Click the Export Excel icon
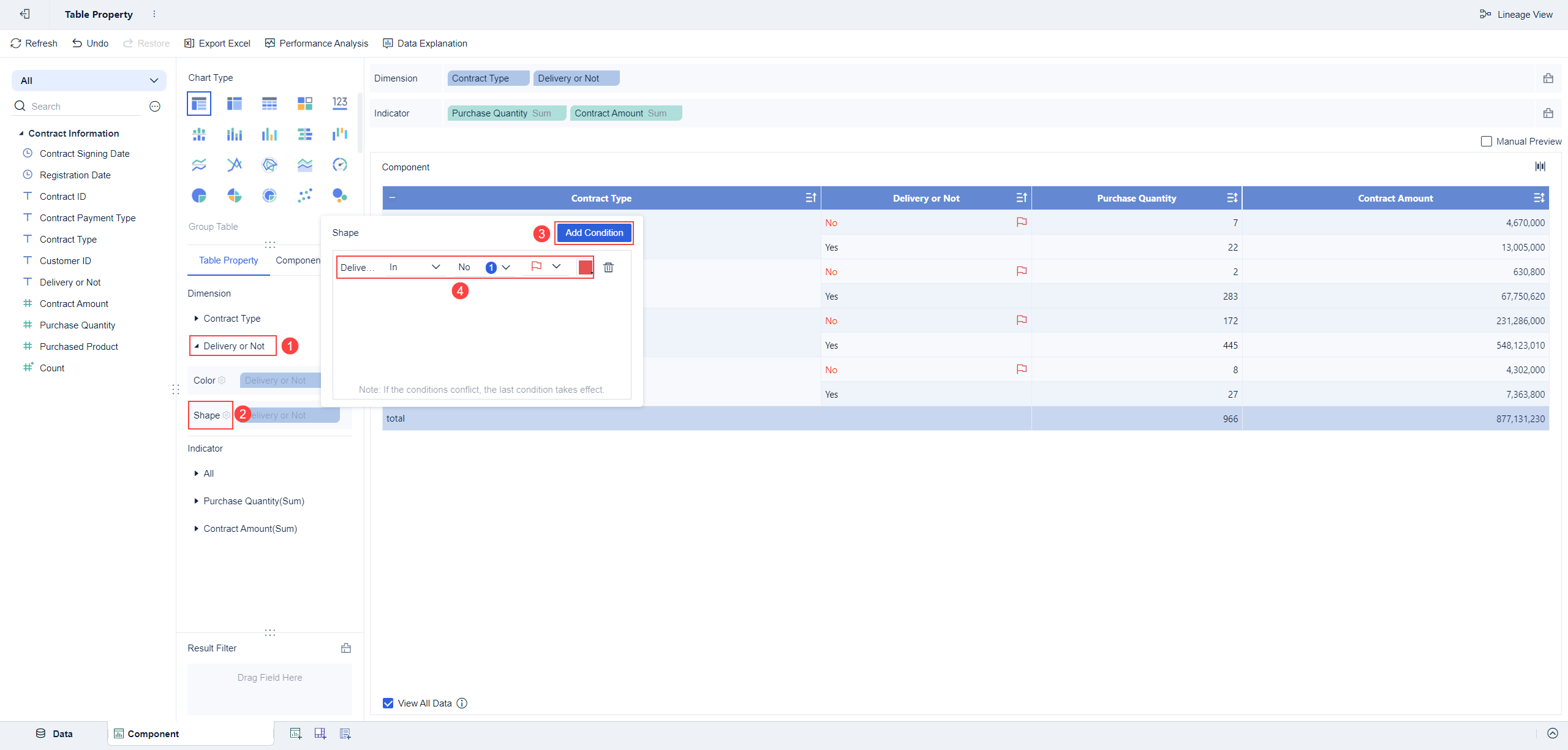1568x750 pixels. [189, 44]
